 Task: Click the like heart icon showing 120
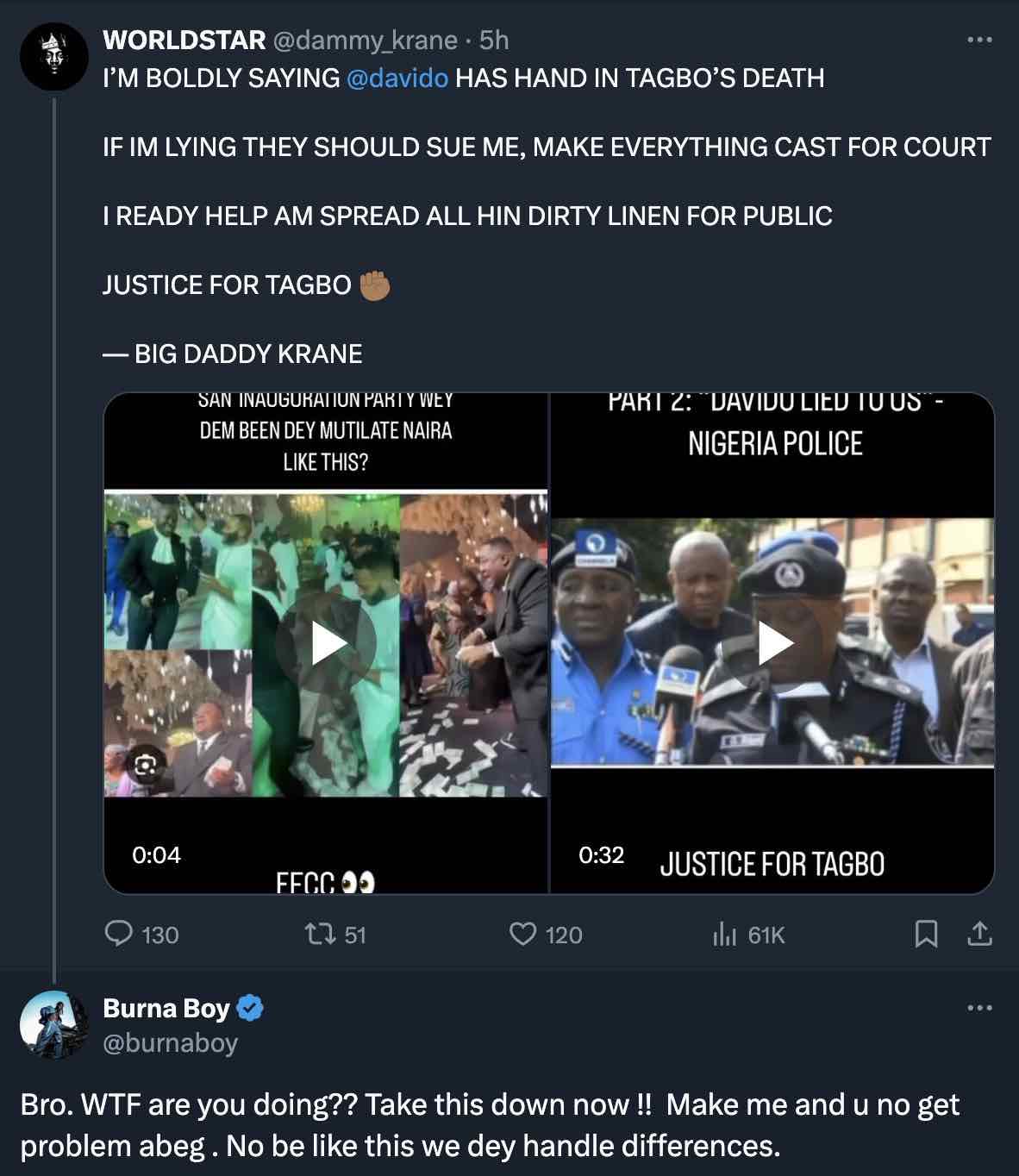524,934
